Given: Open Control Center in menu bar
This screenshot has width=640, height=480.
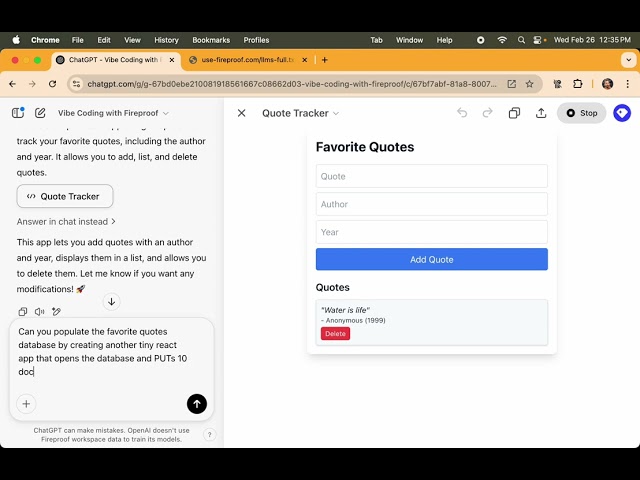Looking at the screenshot, I should pyautogui.click(x=539, y=40).
